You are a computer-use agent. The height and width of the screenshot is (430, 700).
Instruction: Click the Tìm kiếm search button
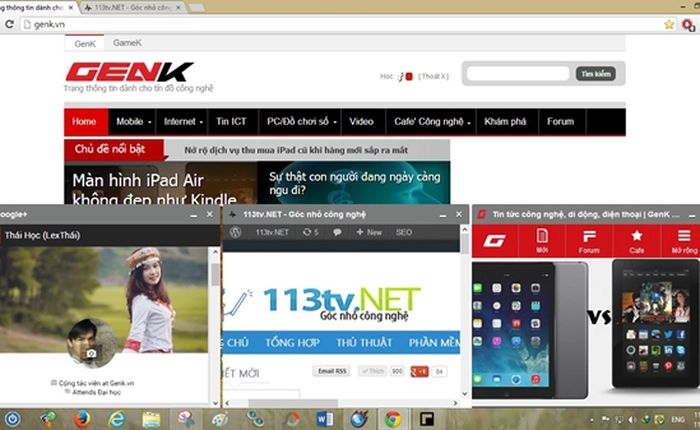point(596,74)
